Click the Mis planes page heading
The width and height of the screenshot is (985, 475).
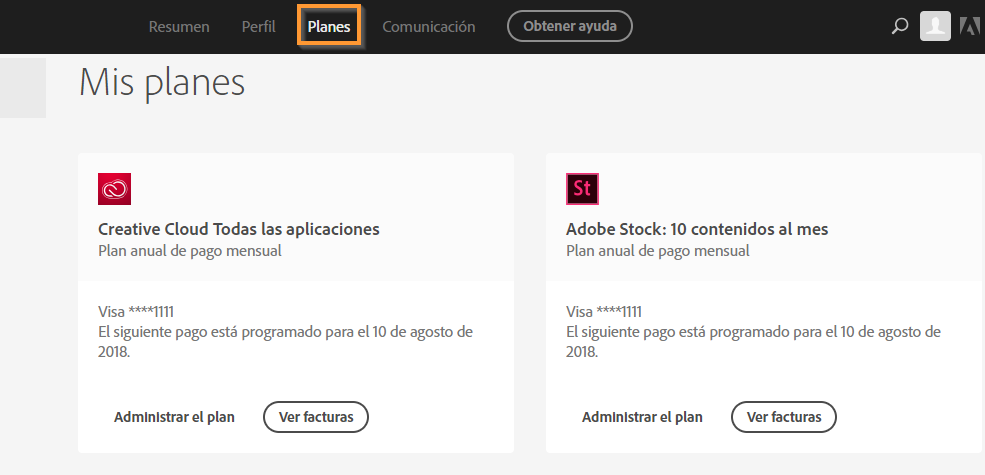(162, 82)
